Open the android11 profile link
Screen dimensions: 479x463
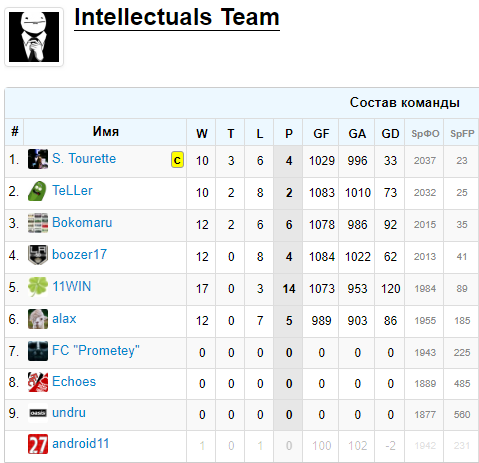[x=81, y=443]
